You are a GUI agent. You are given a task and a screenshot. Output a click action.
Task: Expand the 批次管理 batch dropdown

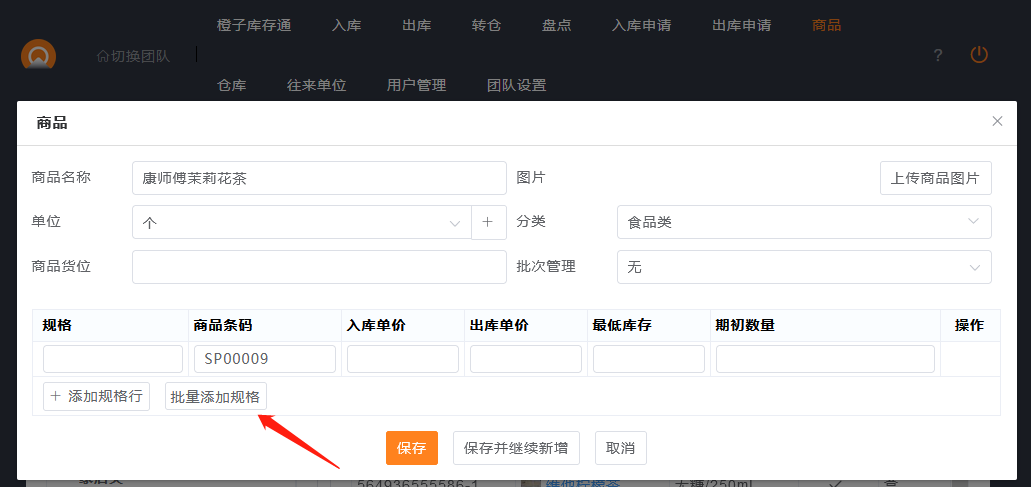click(x=803, y=267)
